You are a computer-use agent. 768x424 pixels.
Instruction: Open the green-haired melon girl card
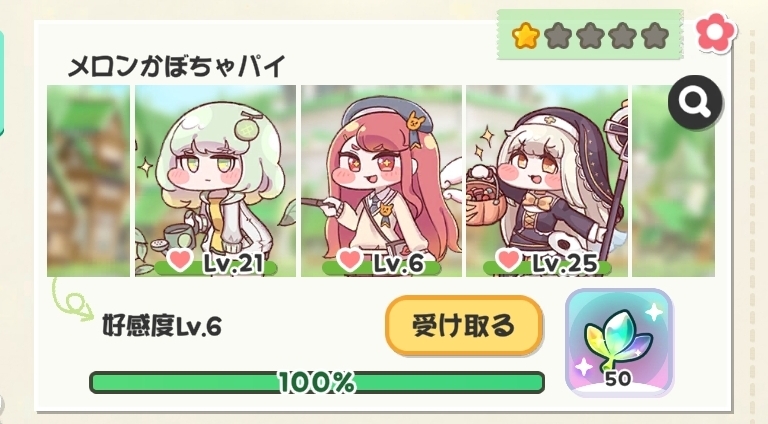(x=216, y=181)
